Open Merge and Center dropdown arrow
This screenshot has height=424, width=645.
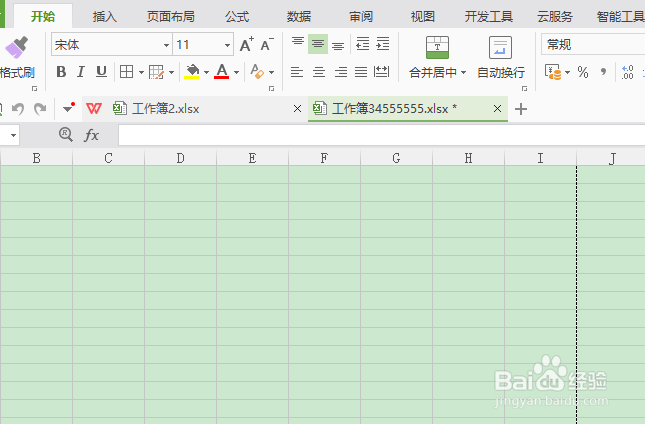pos(463,73)
